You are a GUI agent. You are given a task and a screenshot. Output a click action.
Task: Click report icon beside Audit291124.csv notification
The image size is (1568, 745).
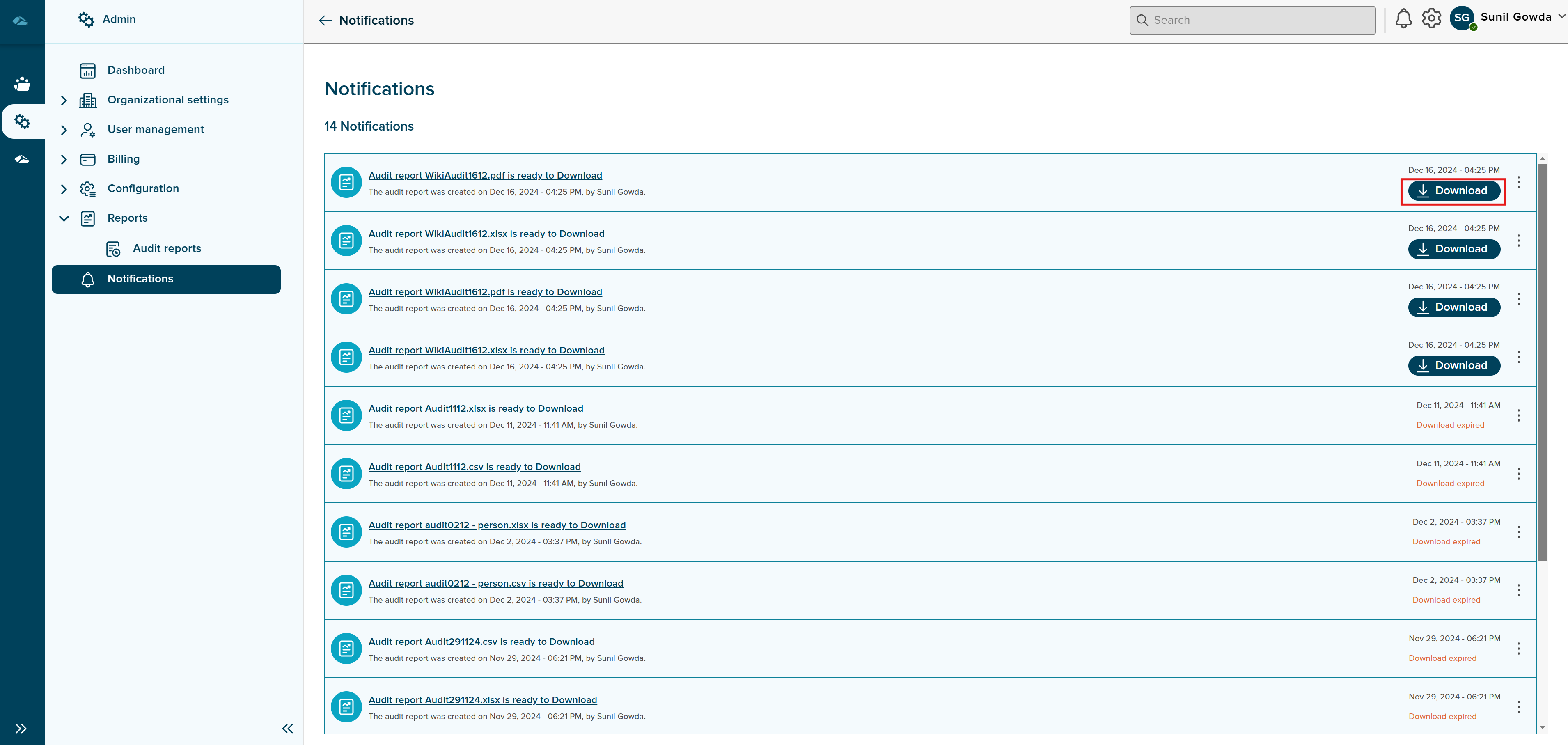point(346,649)
